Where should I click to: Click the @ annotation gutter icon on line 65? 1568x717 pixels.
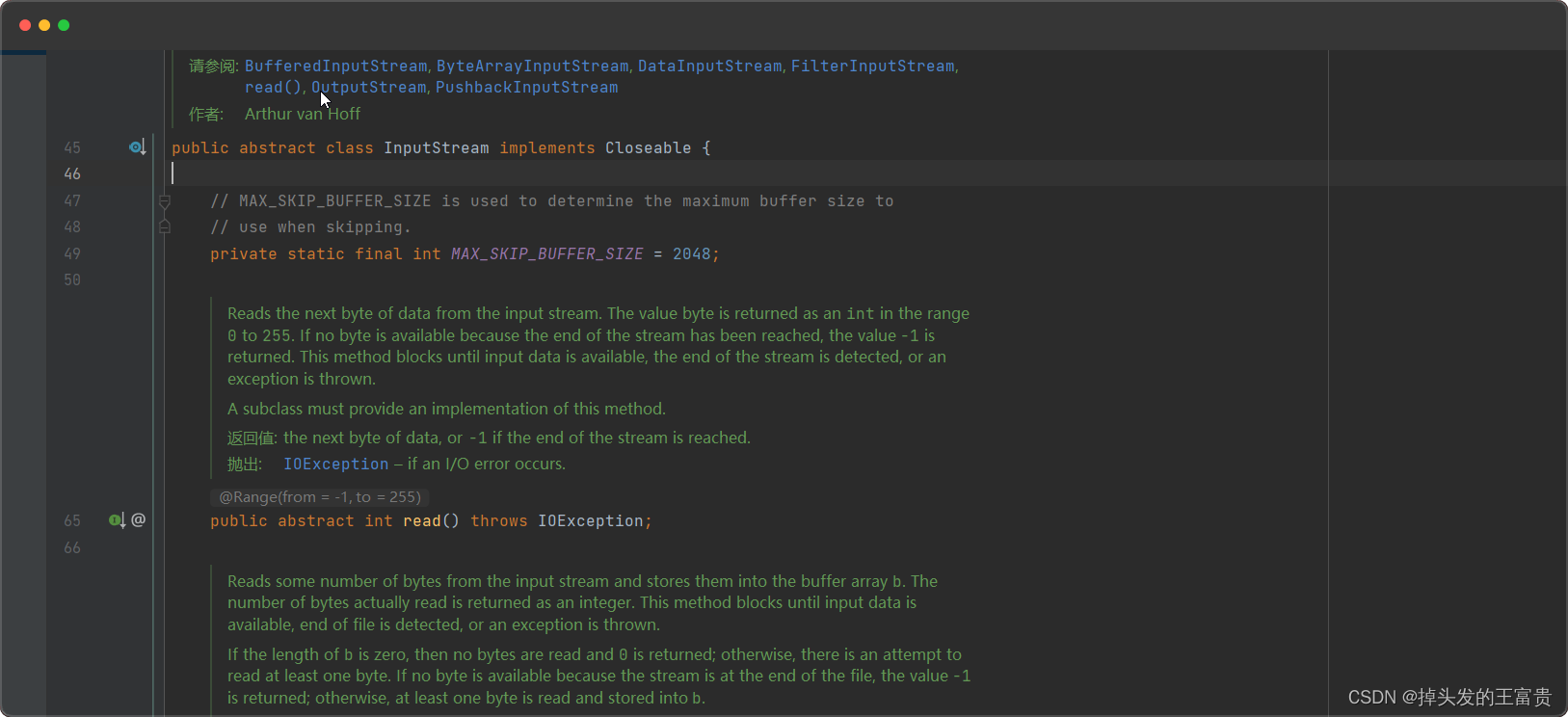[139, 519]
